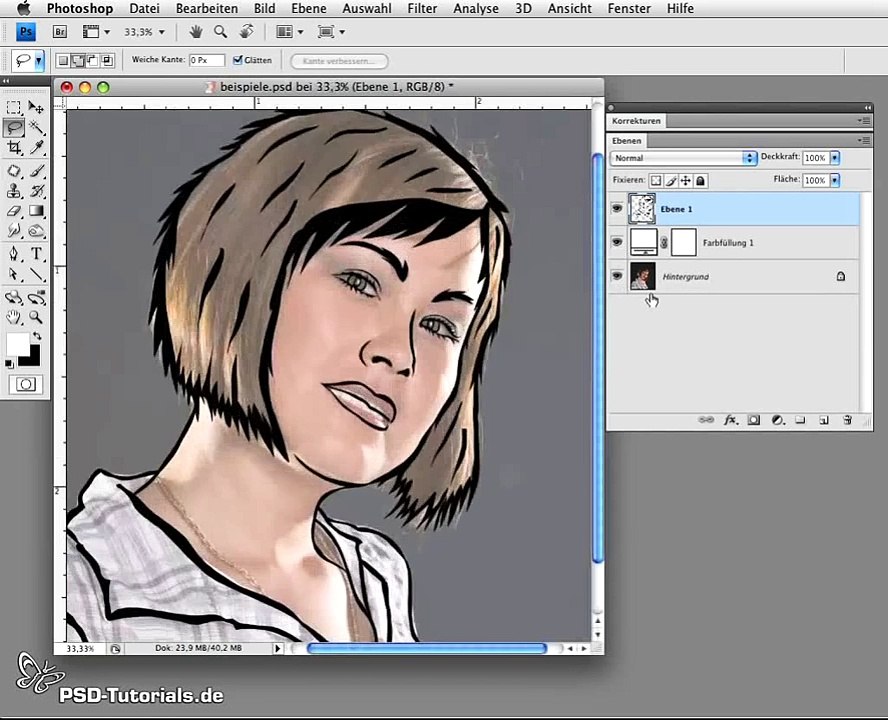Open the Ebene menu
Screen dimensions: 888x720
309,8
